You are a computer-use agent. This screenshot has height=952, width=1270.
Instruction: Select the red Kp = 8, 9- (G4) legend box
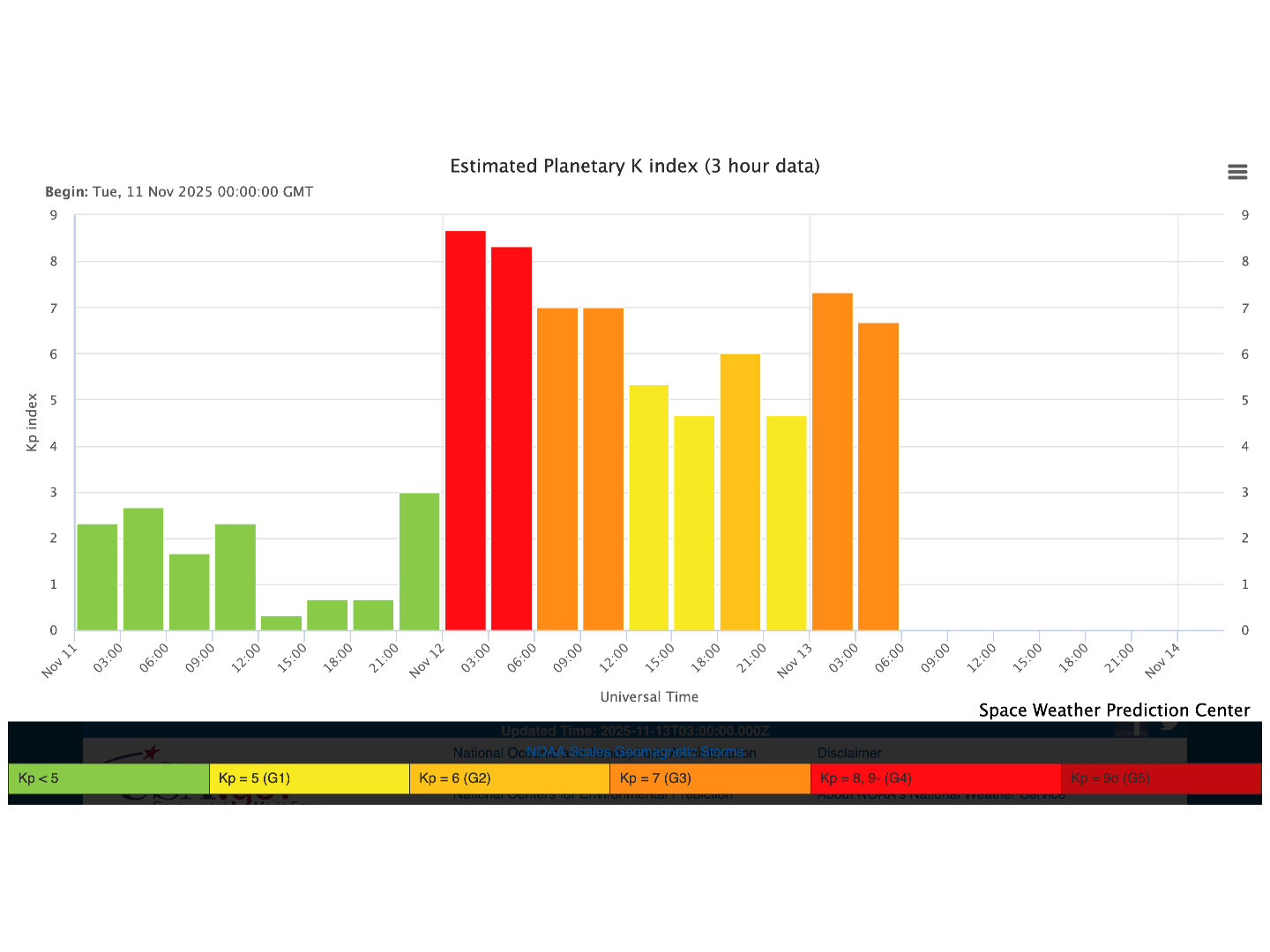tap(935, 778)
